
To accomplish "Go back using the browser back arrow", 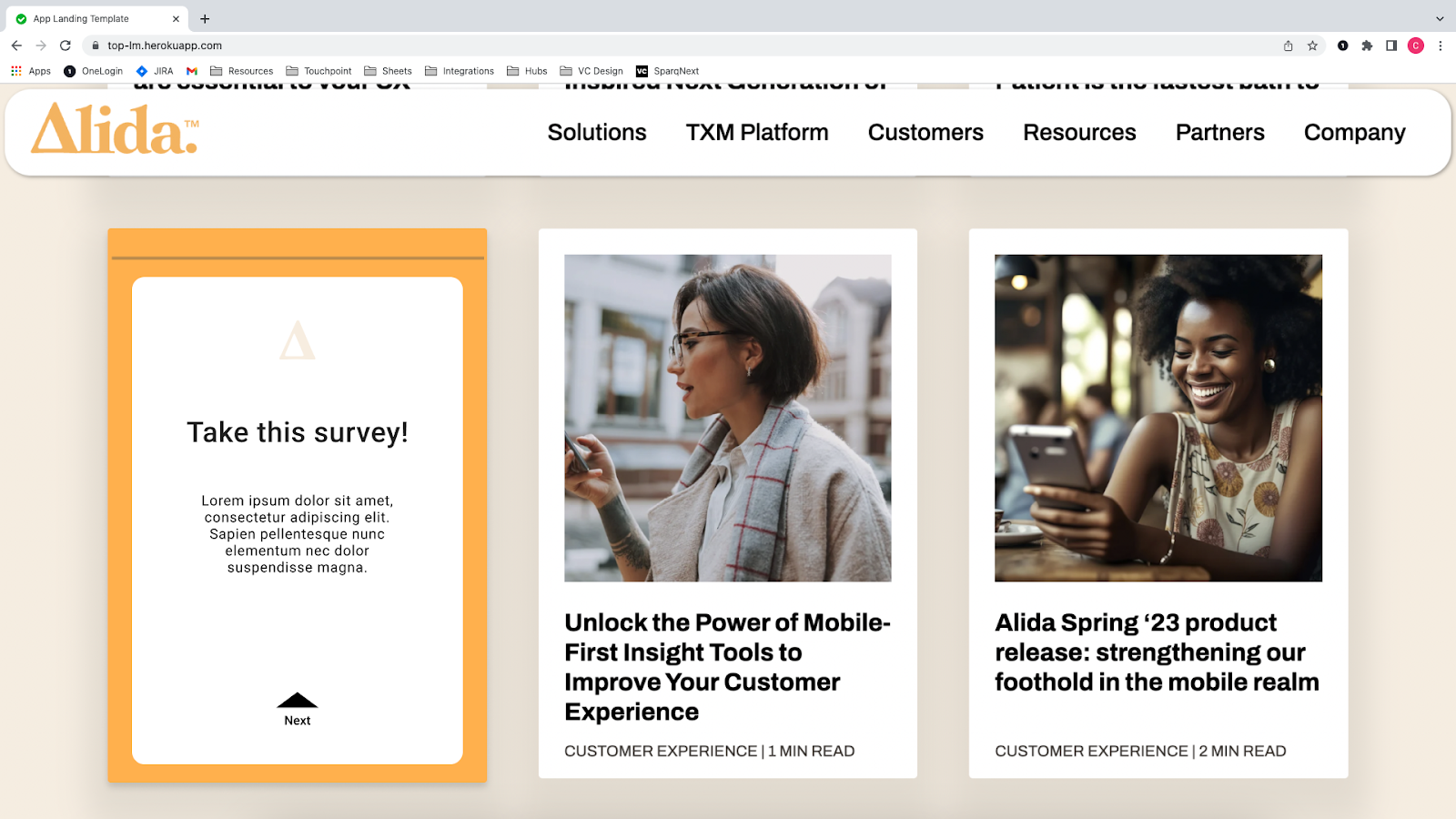I will pyautogui.click(x=16, y=45).
